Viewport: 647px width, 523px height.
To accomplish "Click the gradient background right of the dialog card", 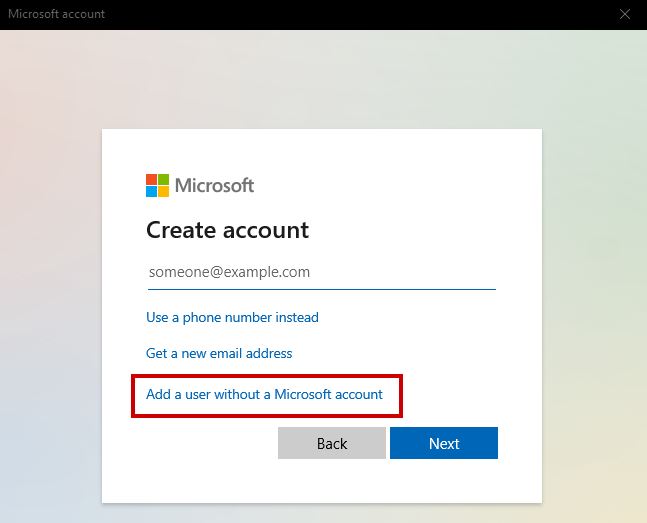I will (x=595, y=300).
